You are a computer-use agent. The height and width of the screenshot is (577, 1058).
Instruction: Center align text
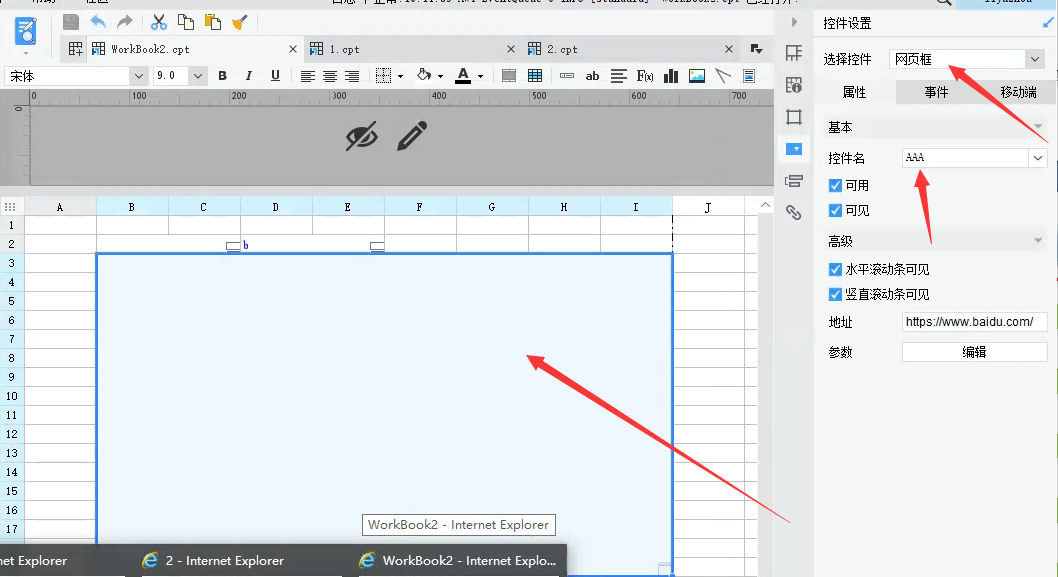pos(330,76)
